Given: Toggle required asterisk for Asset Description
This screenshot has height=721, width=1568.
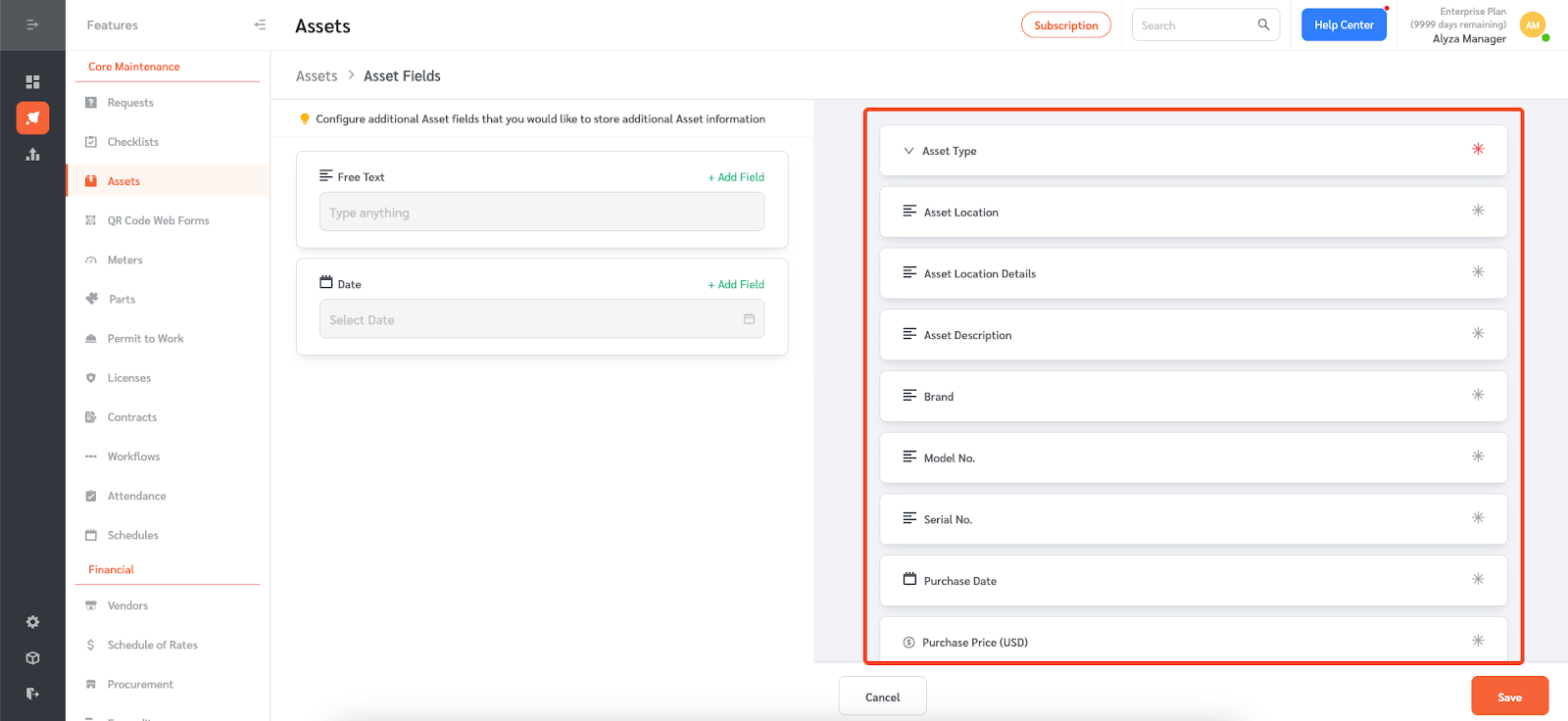Looking at the screenshot, I should (1478, 333).
